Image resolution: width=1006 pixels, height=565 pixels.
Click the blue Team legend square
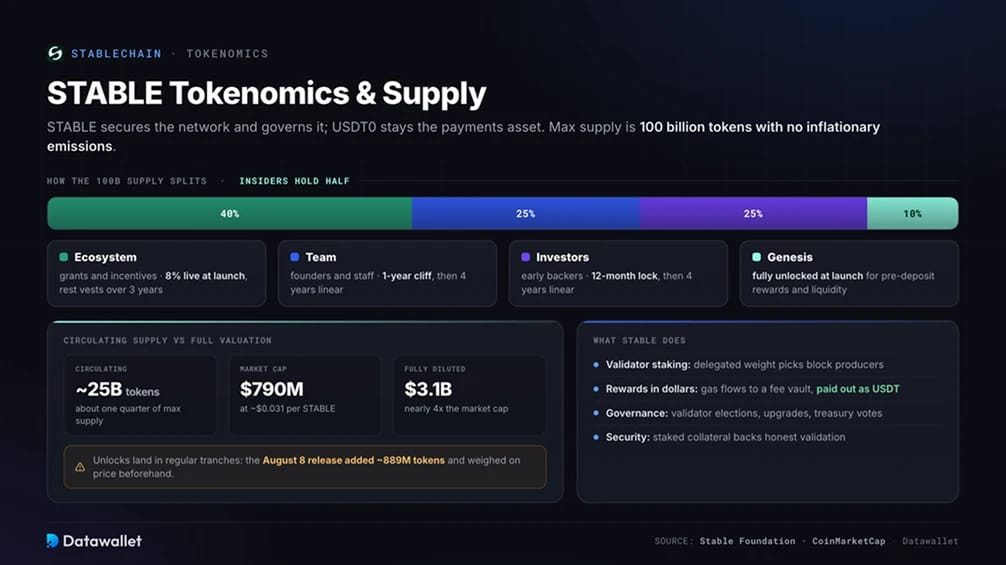click(294, 257)
